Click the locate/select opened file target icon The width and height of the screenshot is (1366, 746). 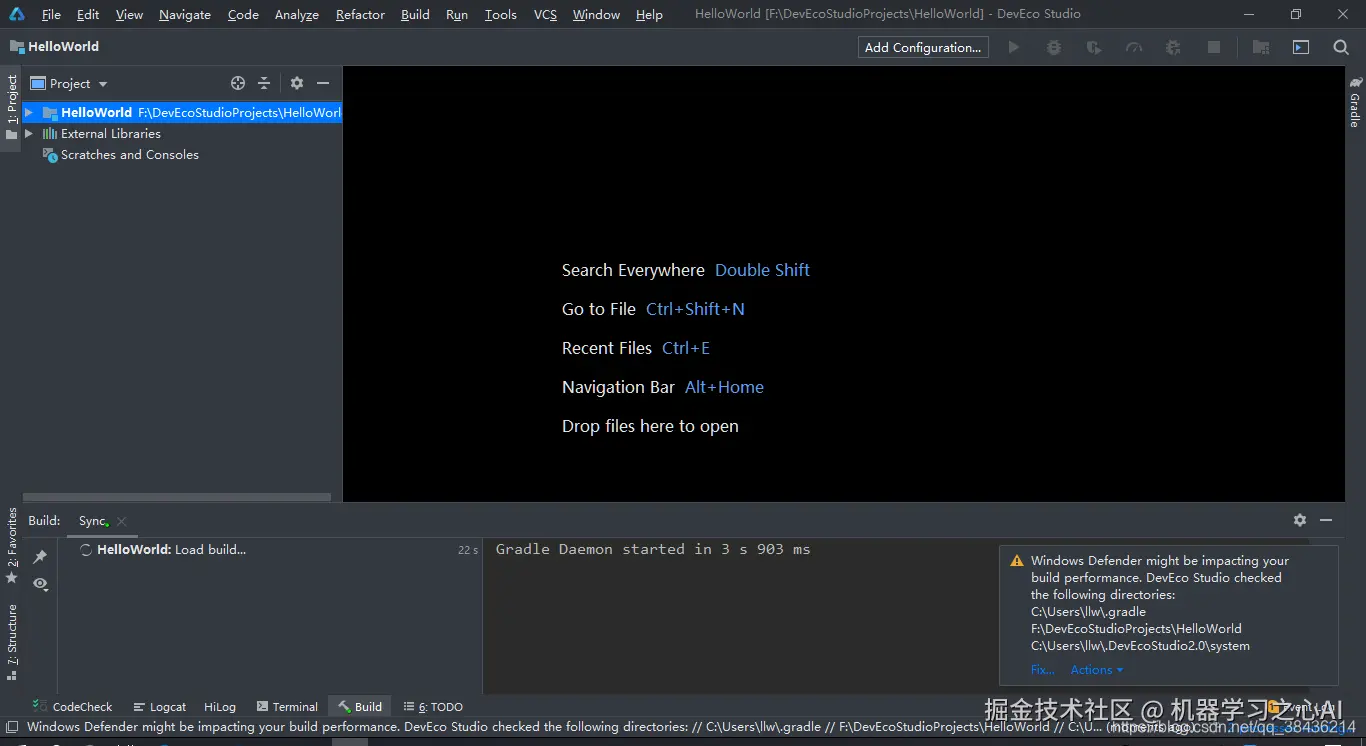click(x=238, y=84)
